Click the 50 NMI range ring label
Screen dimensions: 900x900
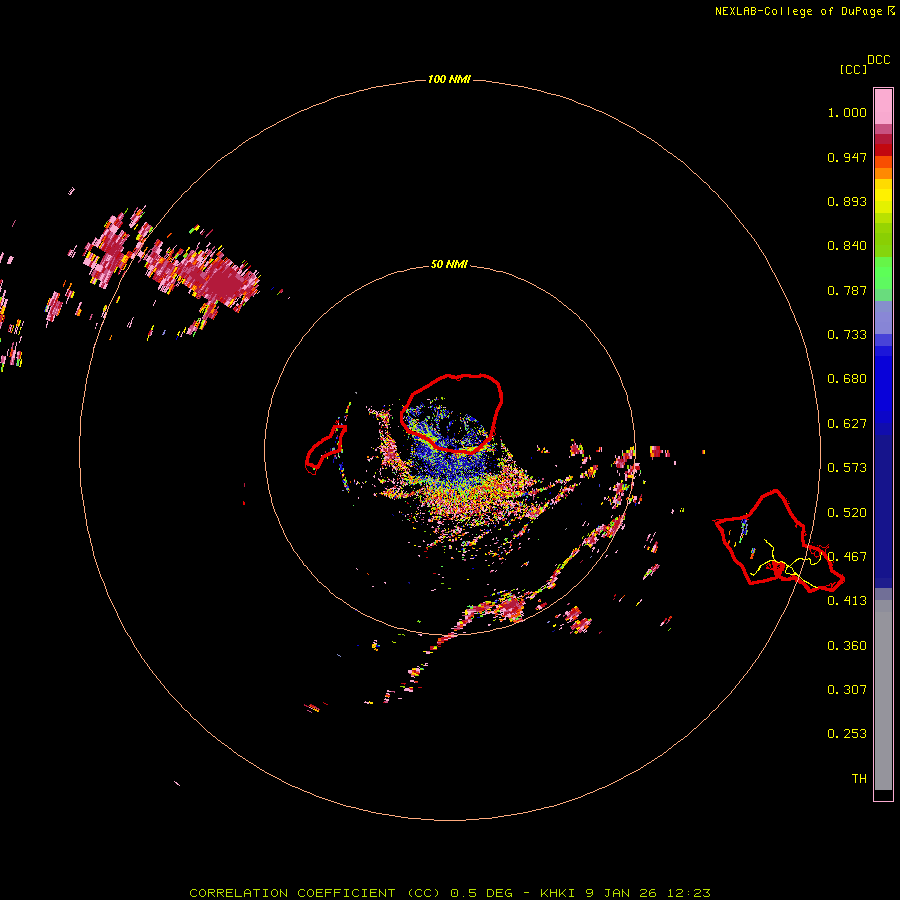click(x=449, y=264)
